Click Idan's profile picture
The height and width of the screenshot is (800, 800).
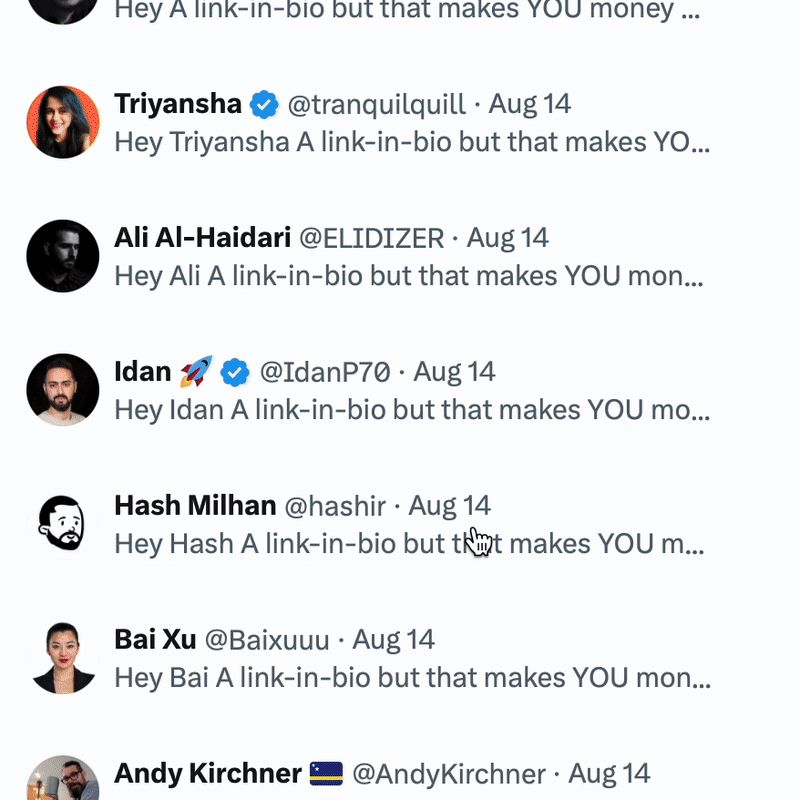click(63, 390)
